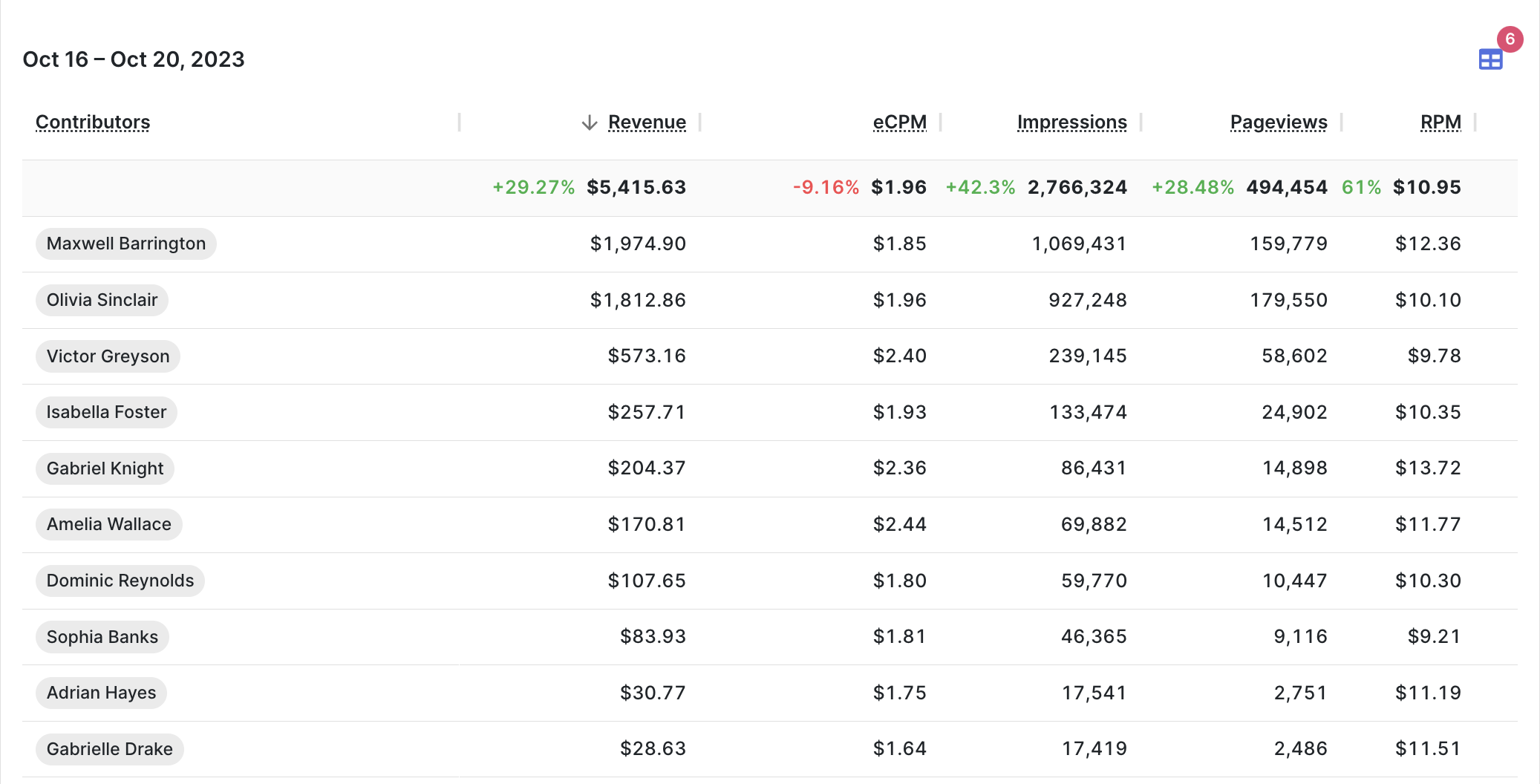
Task: Select Adrian Hayes contributor tag
Action: (102, 693)
